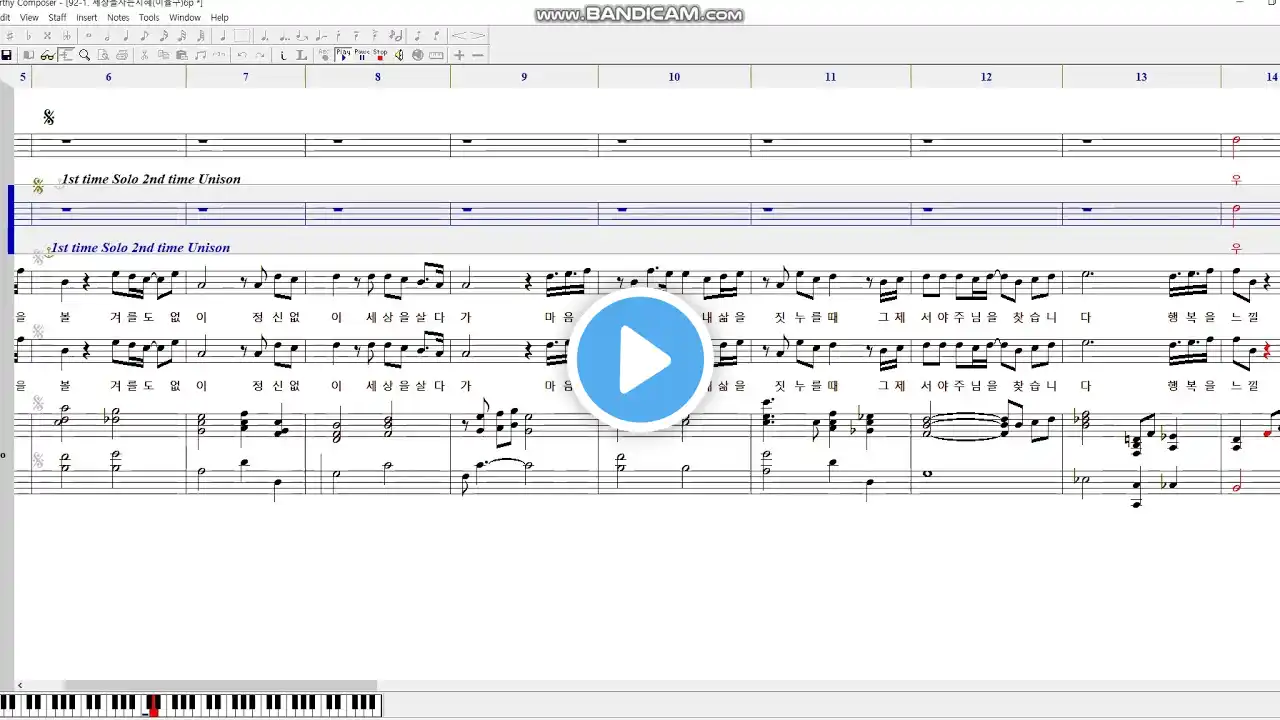Toggle the flat accidental

28,36
